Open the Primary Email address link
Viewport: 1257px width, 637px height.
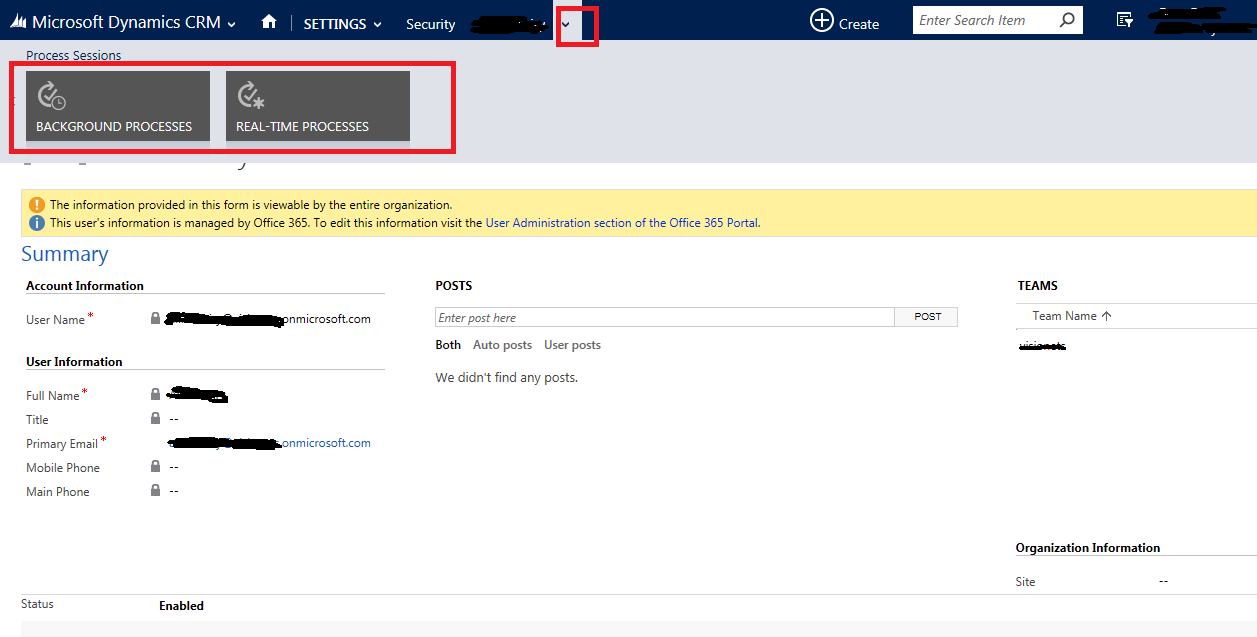(x=270, y=443)
